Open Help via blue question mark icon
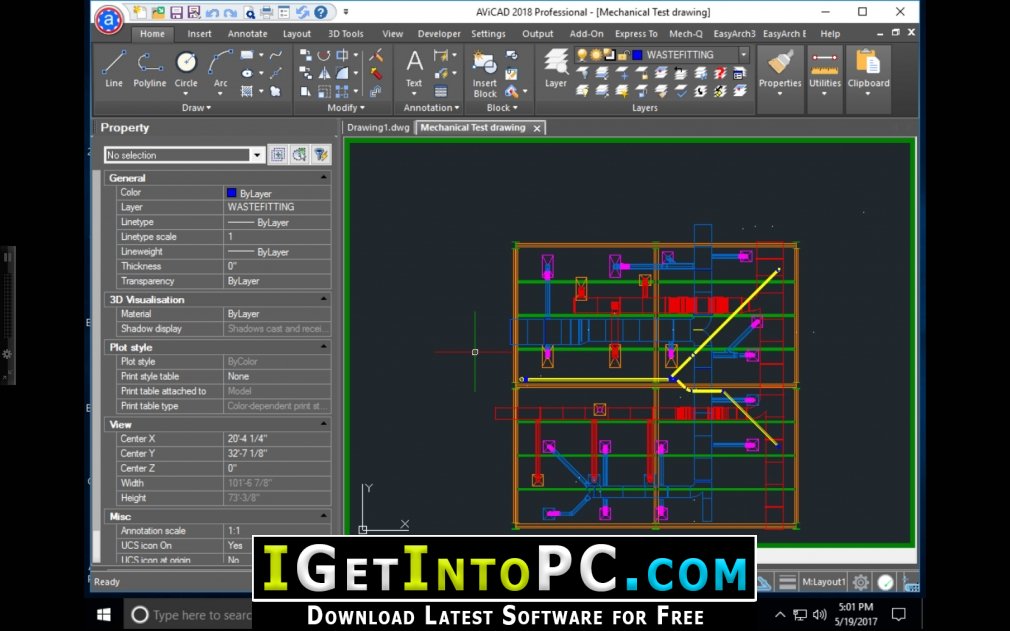The height and width of the screenshot is (631, 1010). tap(321, 12)
